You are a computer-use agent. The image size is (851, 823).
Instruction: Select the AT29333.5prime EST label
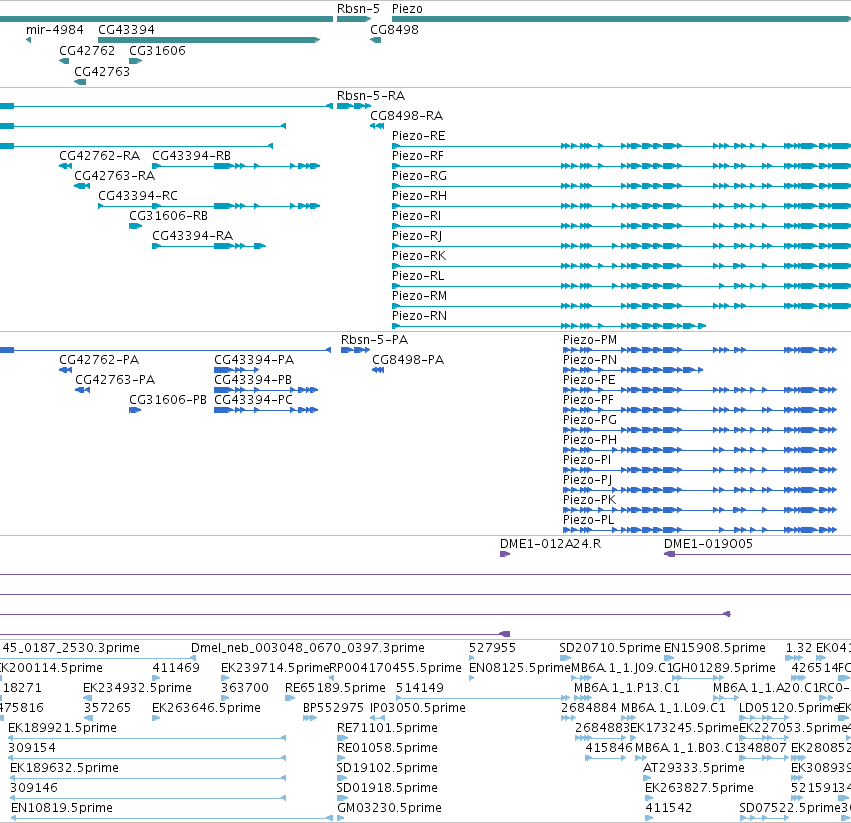tap(694, 768)
